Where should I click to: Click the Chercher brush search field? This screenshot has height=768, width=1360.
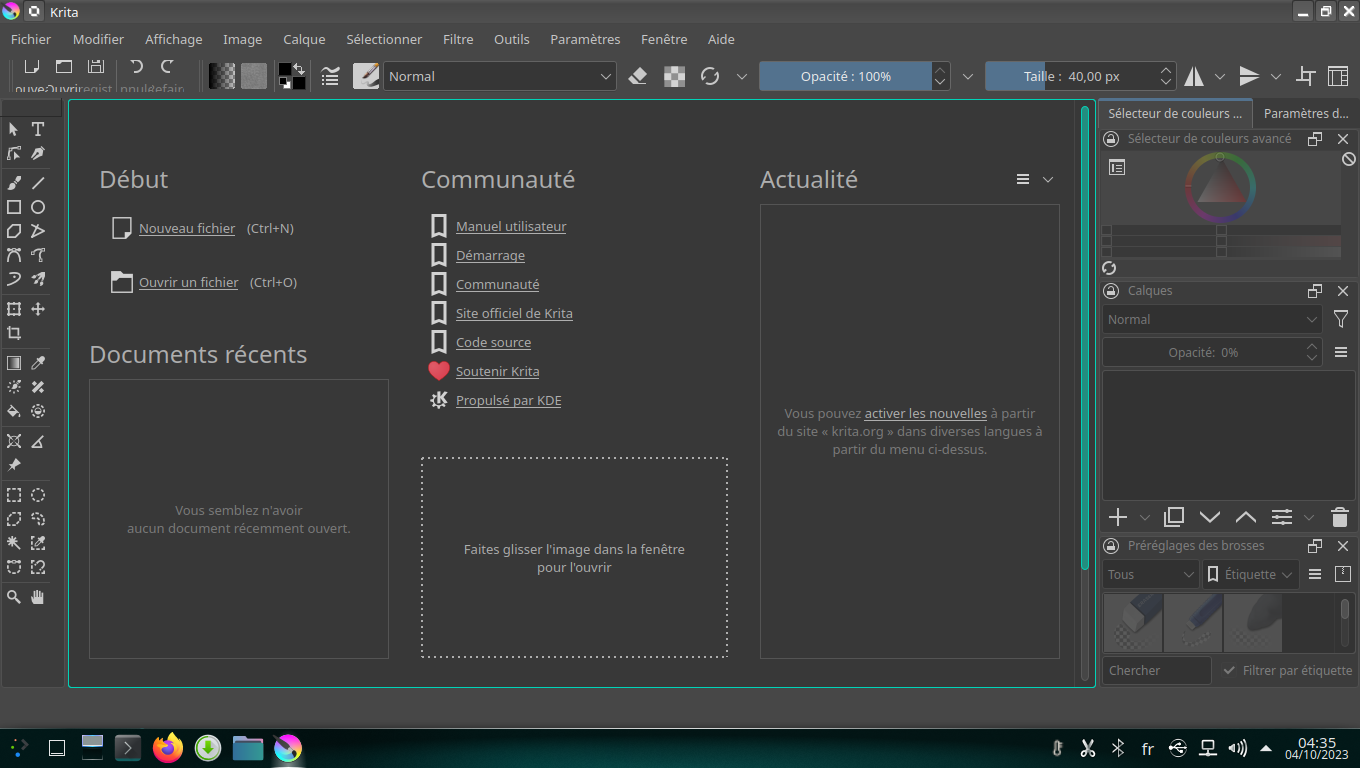(x=1156, y=671)
